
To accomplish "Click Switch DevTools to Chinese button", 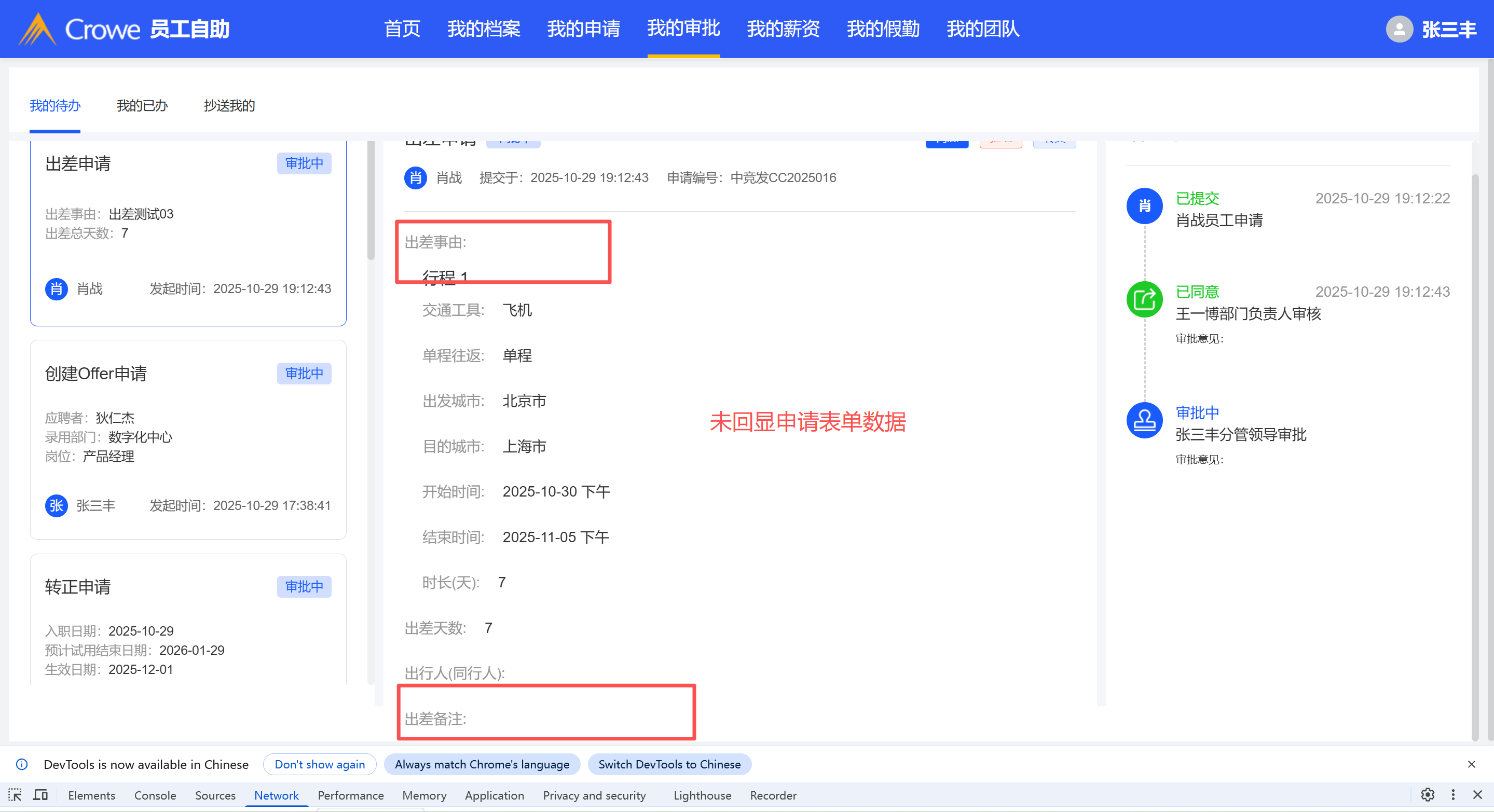I will tap(669, 764).
